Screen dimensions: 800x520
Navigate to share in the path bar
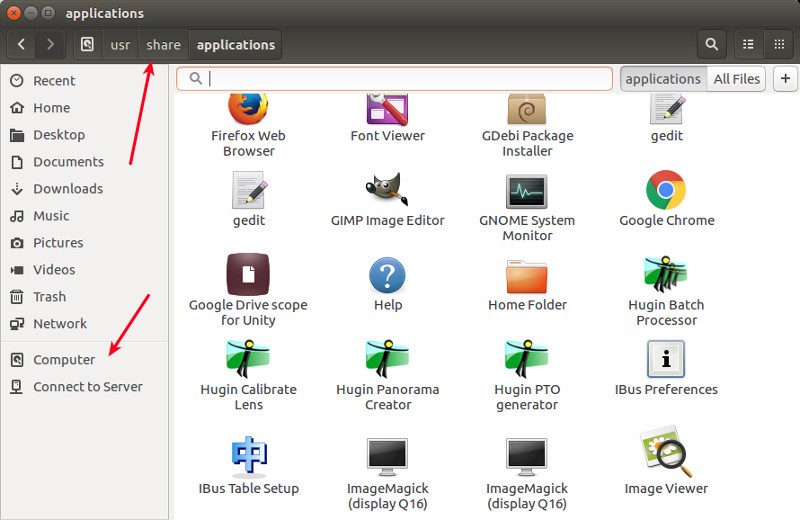[x=163, y=44]
